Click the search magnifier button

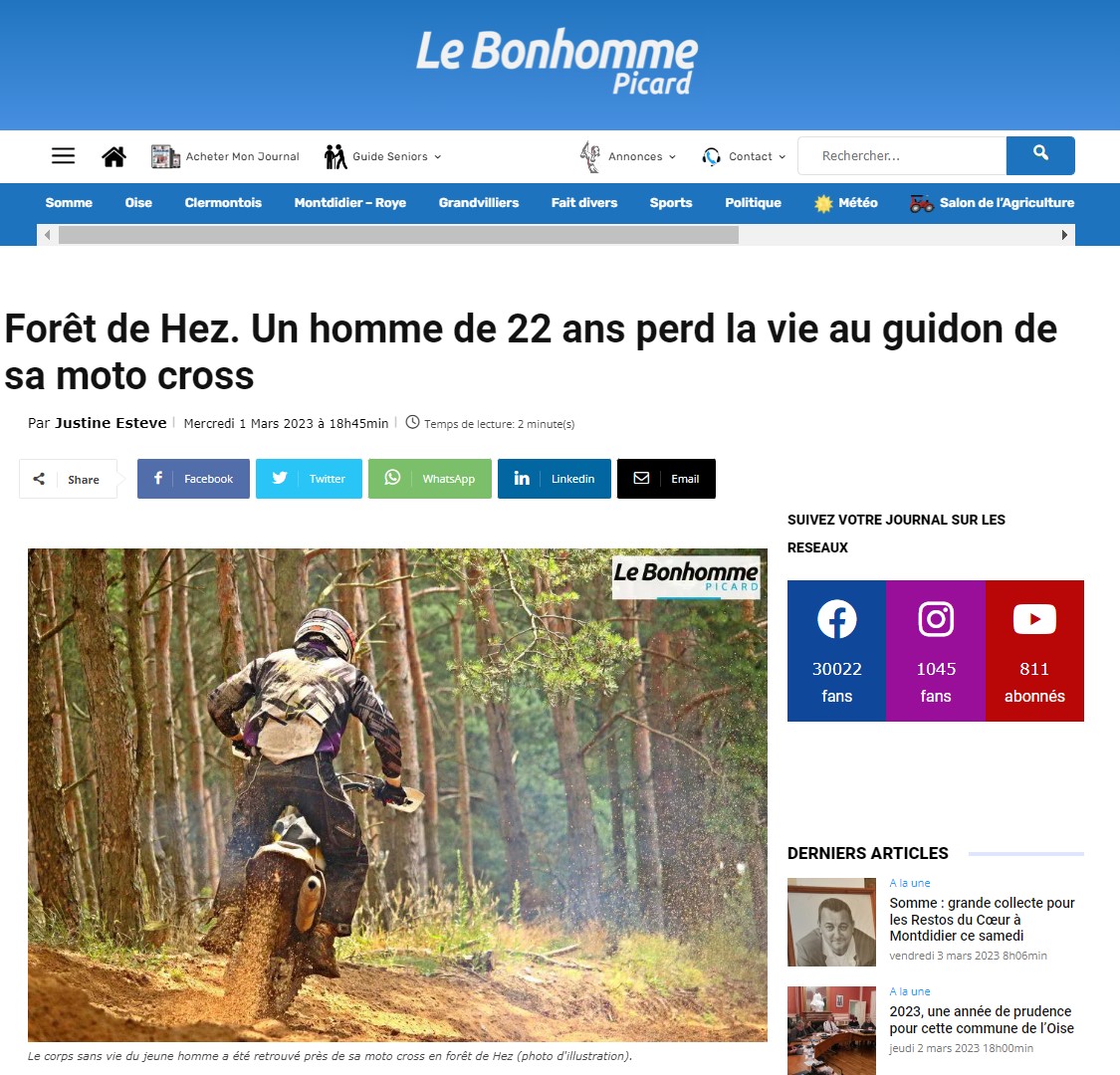1040,155
